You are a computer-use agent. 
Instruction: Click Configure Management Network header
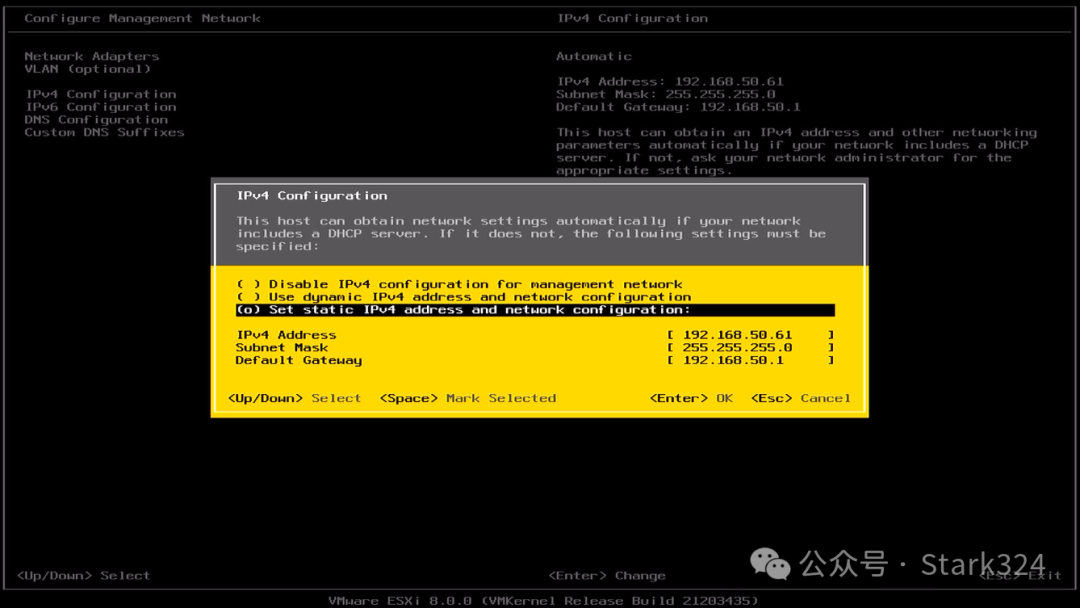(x=143, y=19)
